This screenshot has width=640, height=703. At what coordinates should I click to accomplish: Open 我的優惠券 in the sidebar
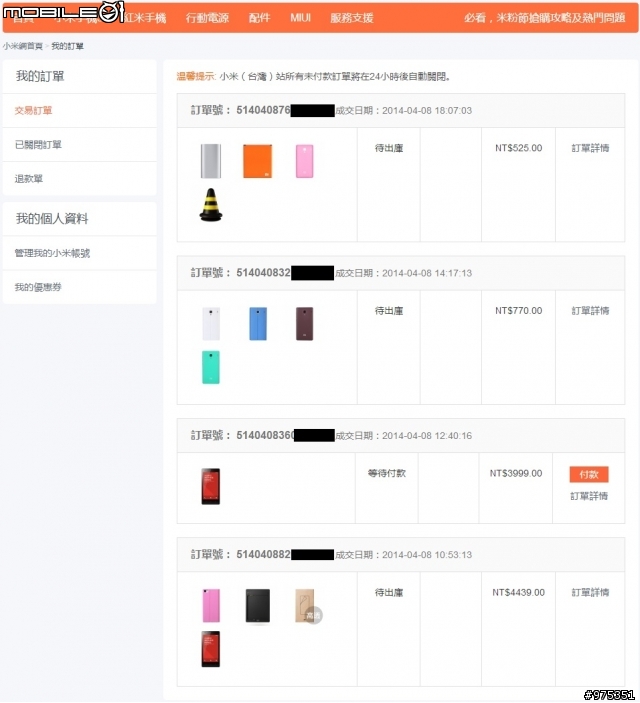(x=38, y=287)
